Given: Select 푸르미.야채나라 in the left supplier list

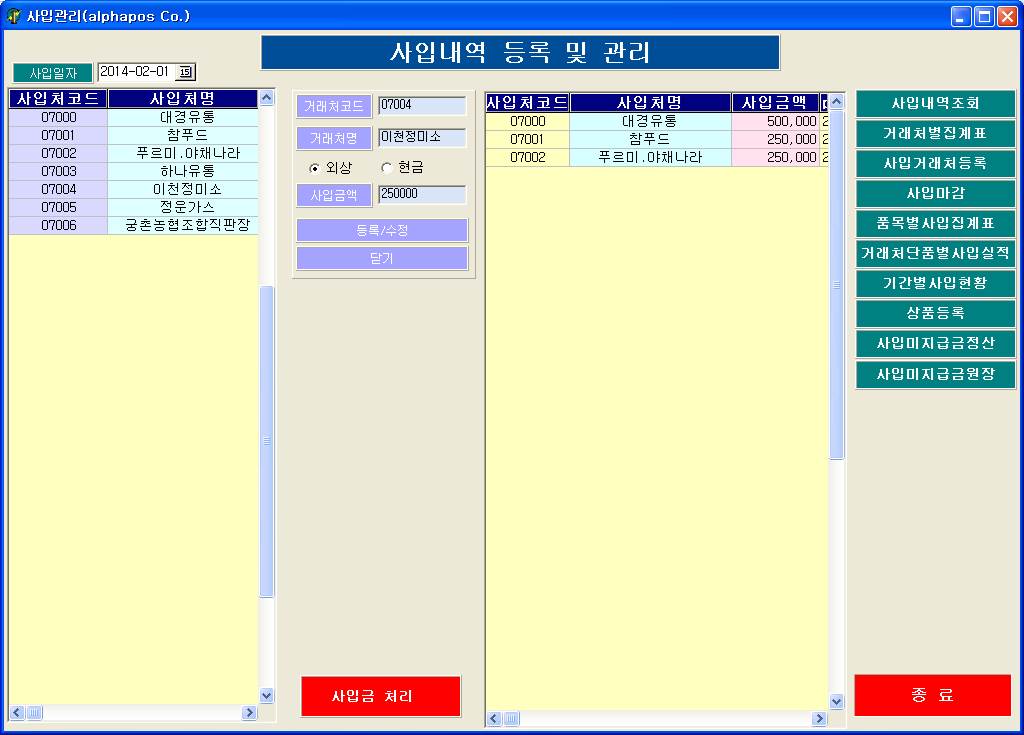Looking at the screenshot, I should (x=184, y=154).
